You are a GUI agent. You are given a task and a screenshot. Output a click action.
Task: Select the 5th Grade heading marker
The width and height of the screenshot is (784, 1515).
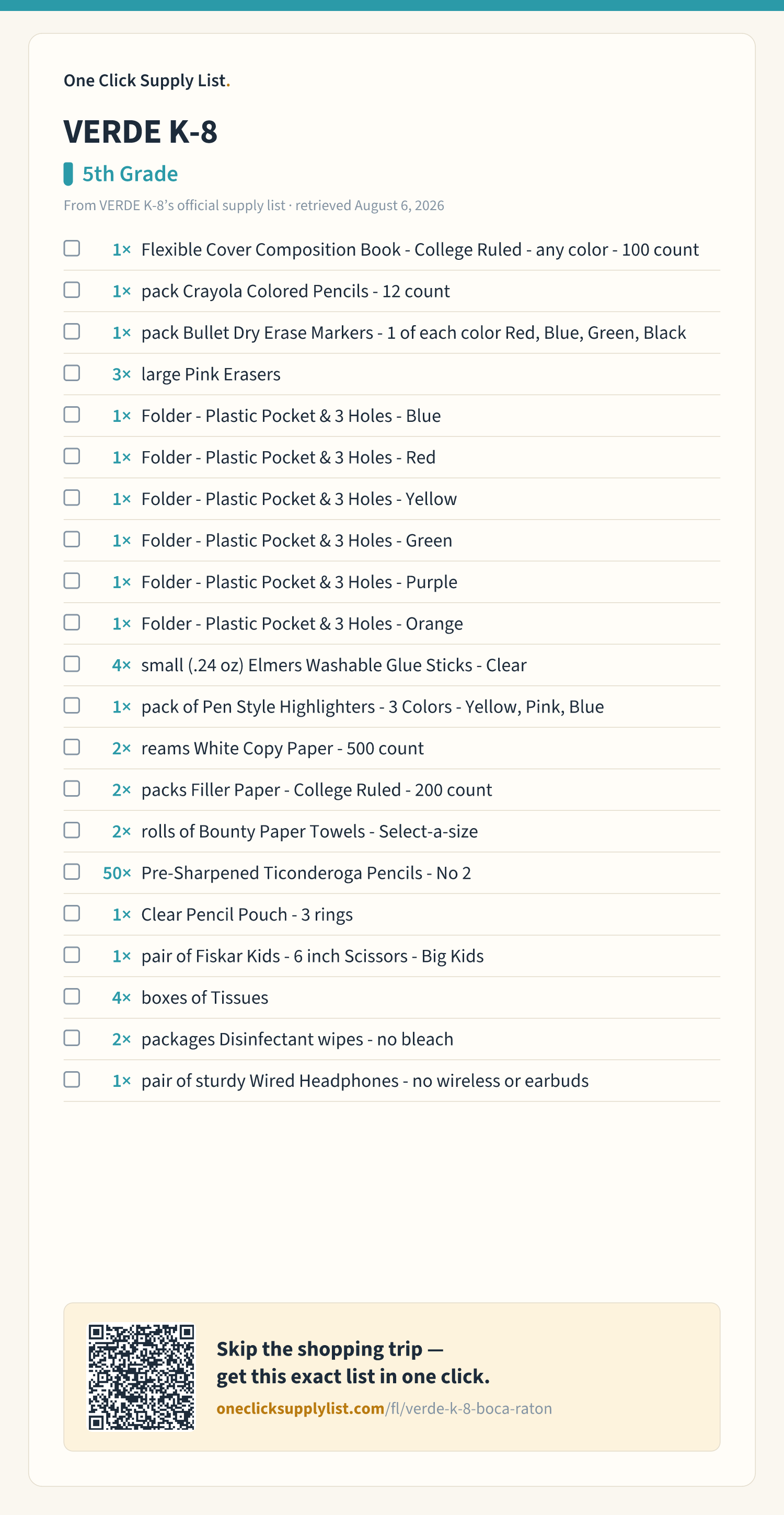click(x=68, y=174)
